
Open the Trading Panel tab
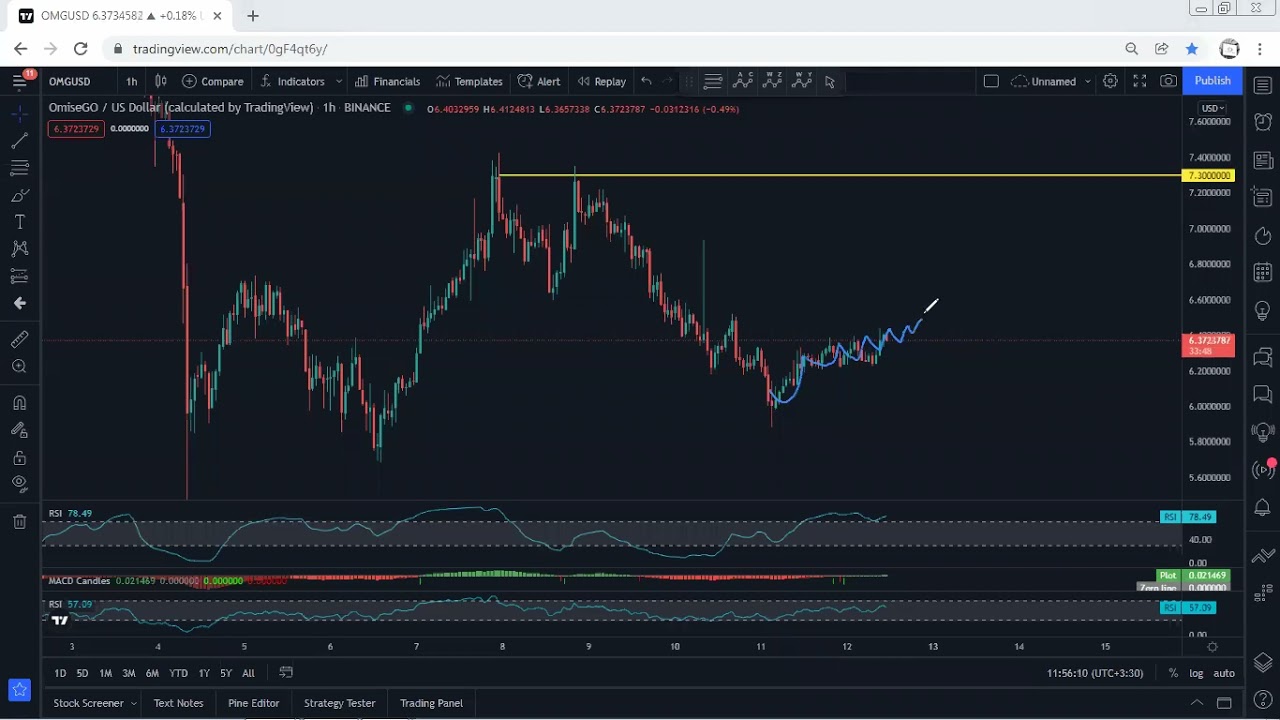tap(431, 703)
